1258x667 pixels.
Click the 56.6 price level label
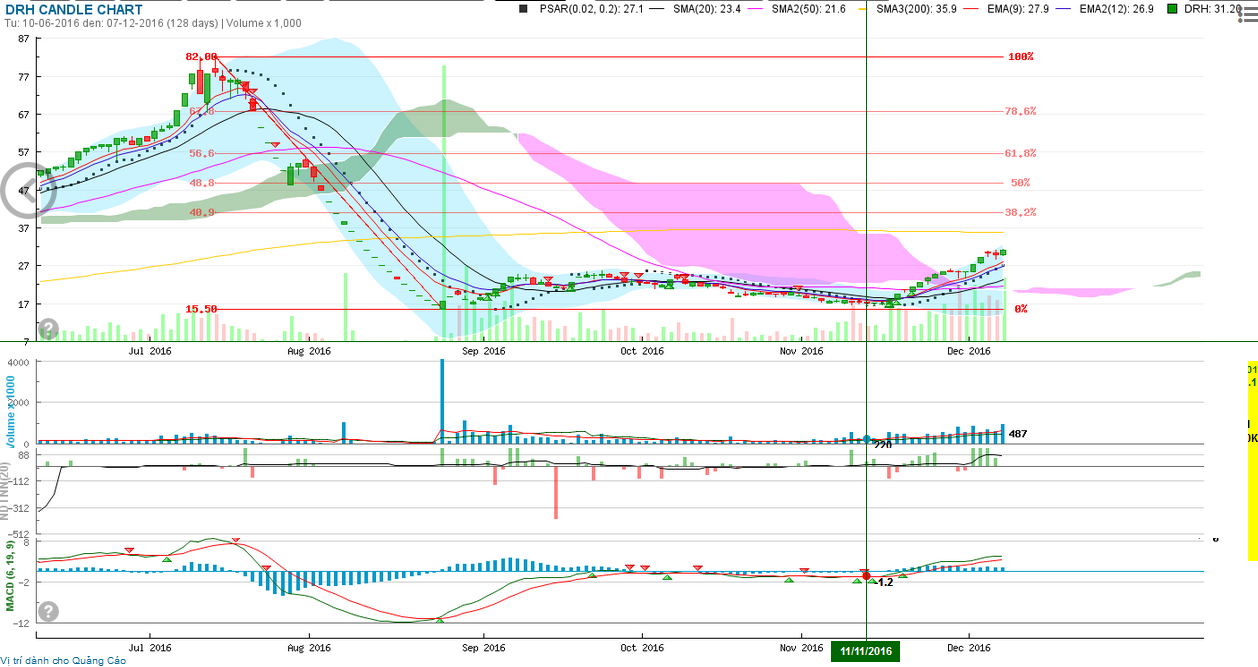click(201, 153)
